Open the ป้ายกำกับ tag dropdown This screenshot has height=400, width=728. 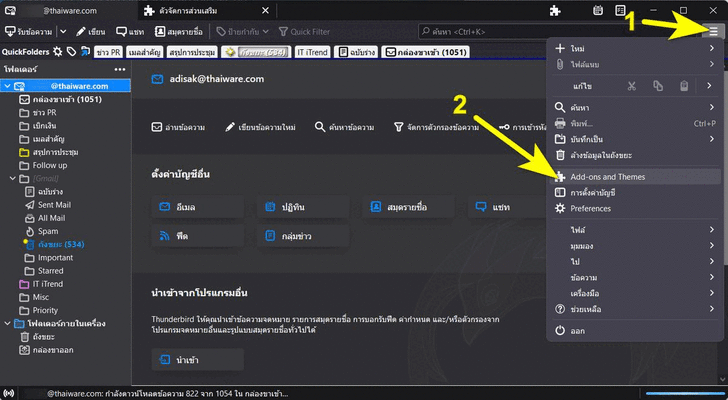(x=242, y=32)
